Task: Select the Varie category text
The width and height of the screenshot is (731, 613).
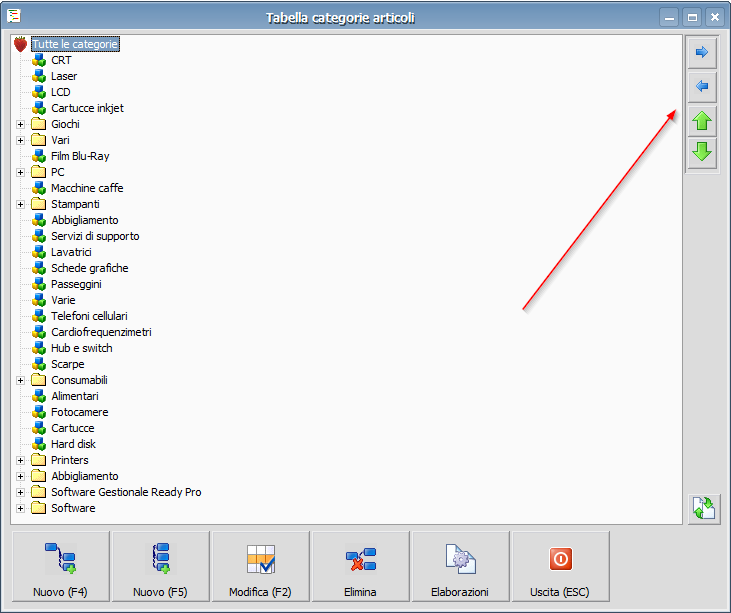Action: pos(63,300)
